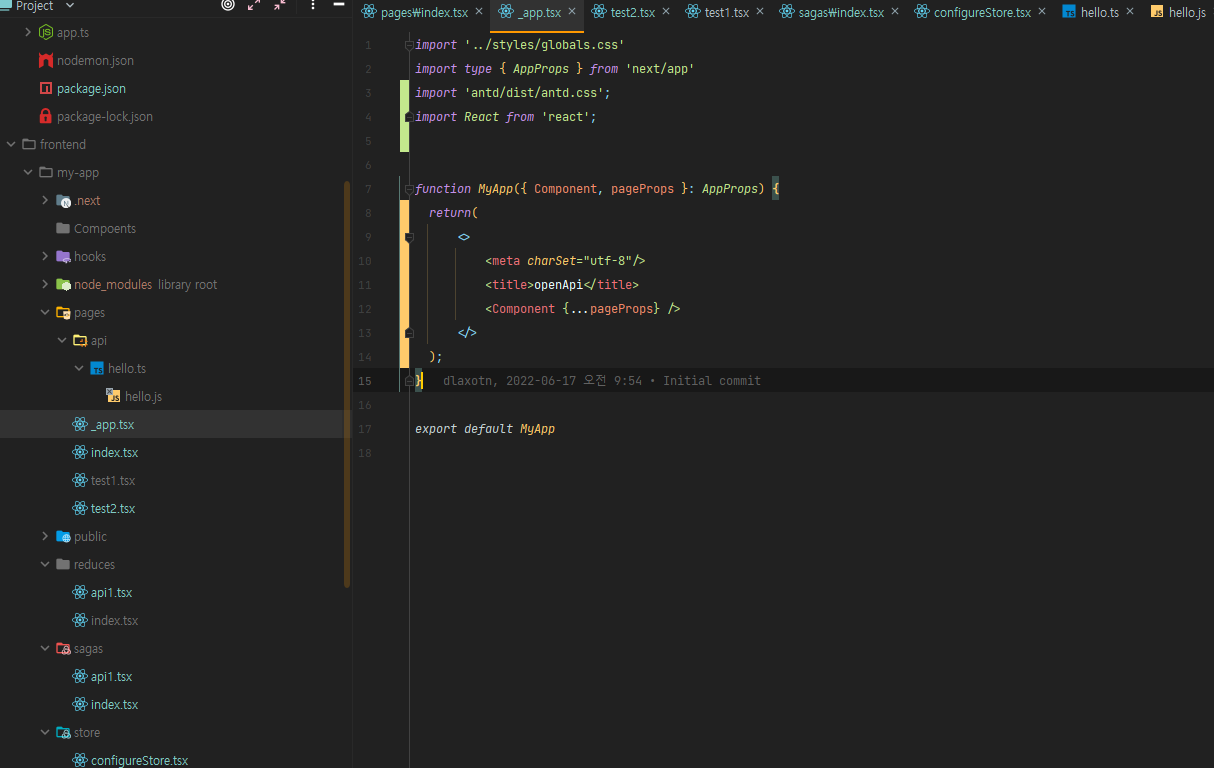Expand the node_modules folder

point(45,285)
